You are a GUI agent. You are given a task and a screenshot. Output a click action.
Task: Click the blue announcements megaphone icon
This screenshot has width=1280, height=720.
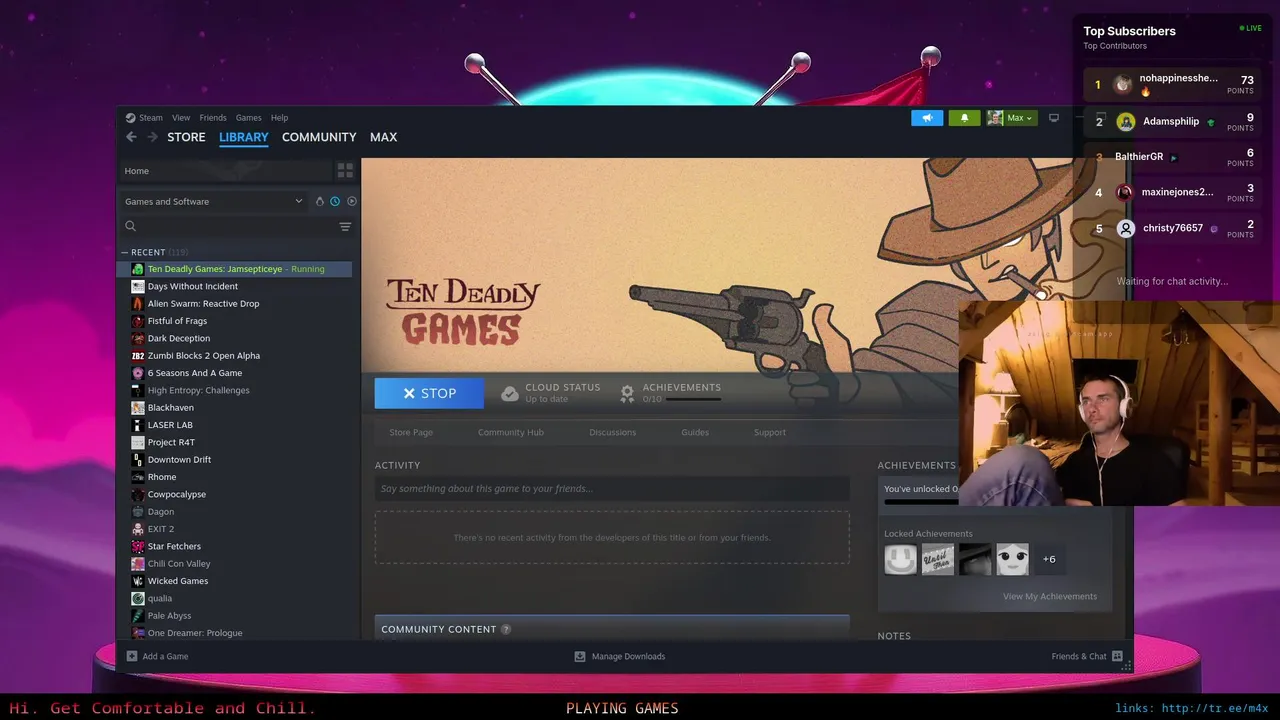pos(927,118)
